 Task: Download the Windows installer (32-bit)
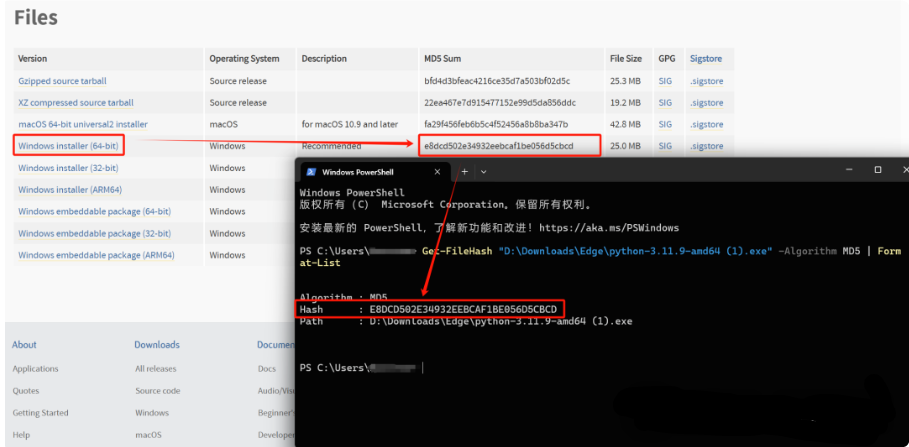point(68,168)
